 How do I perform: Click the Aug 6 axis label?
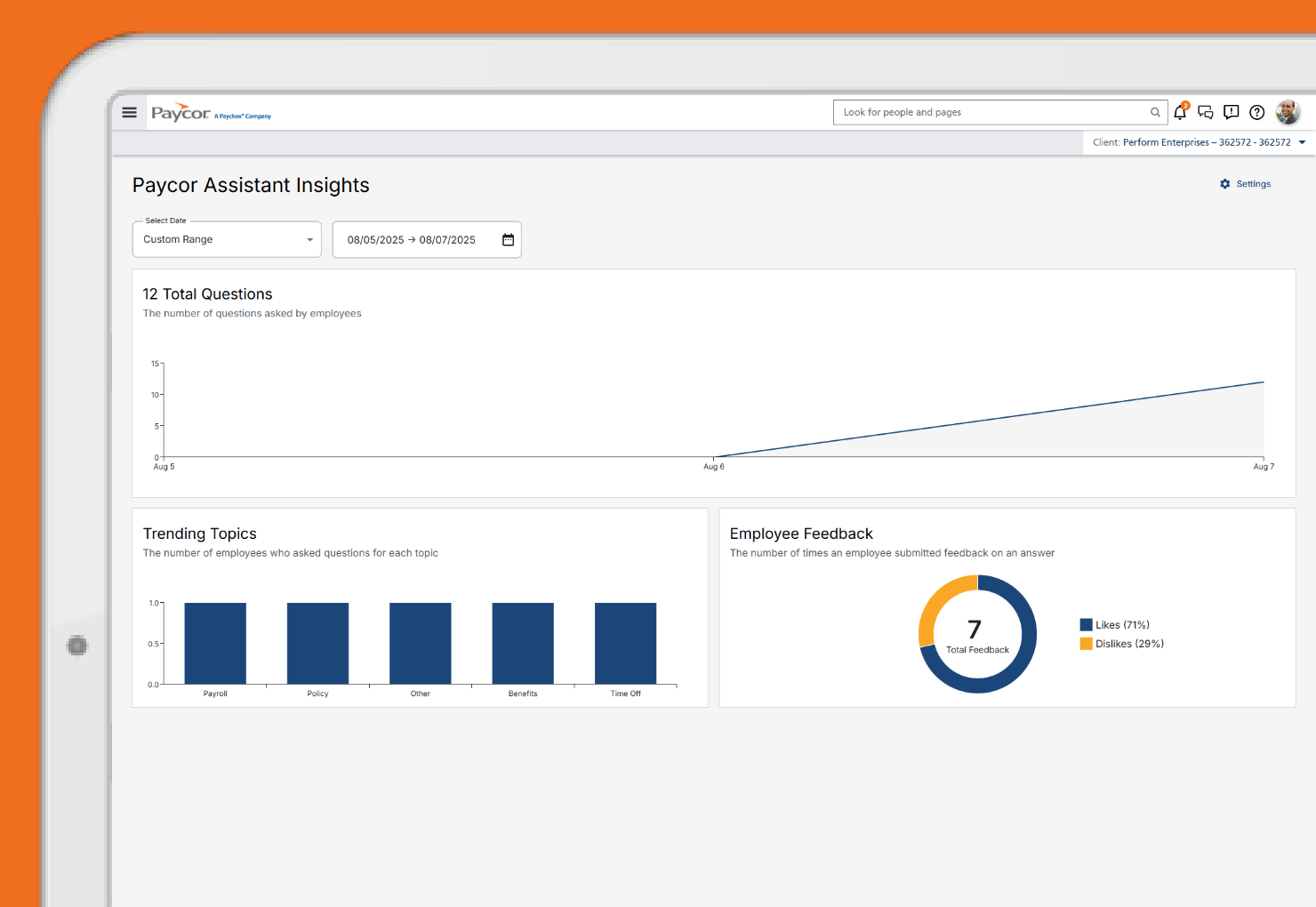(x=714, y=467)
